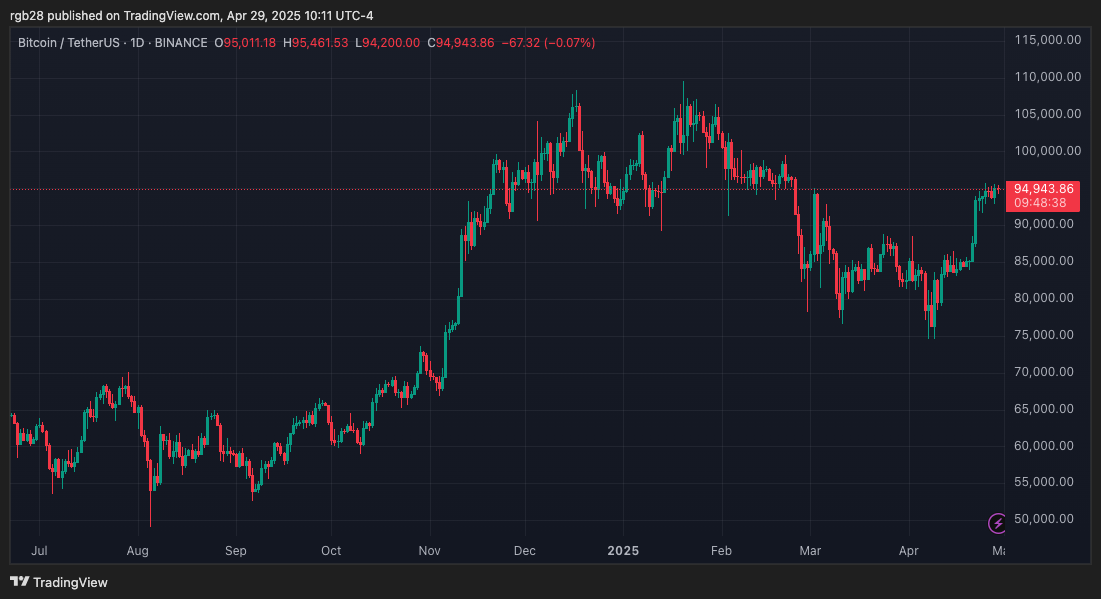
Task: Click the TradingView logo
Action: 59,582
